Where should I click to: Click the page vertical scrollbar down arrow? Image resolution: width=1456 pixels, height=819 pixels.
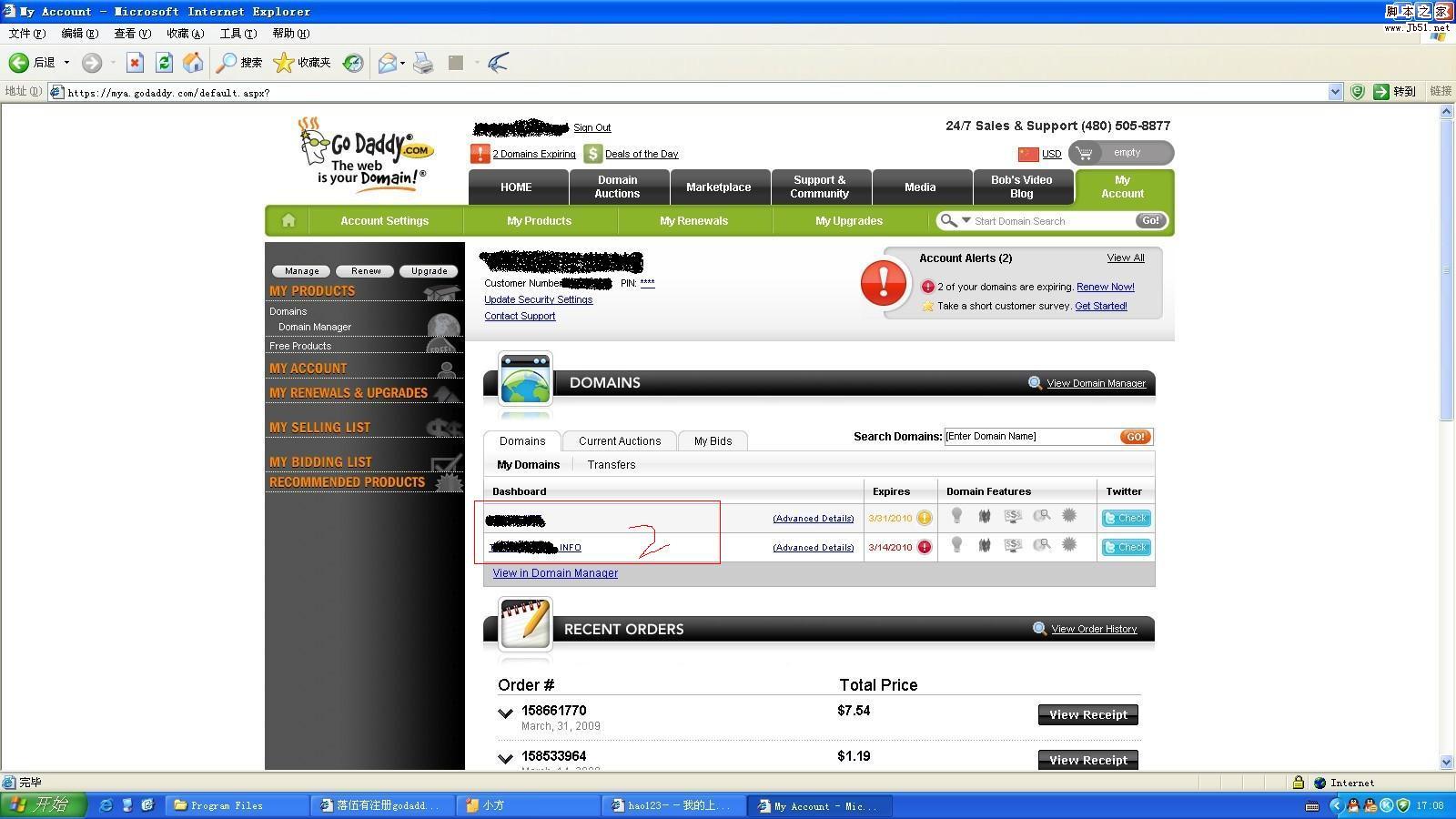(x=1447, y=762)
